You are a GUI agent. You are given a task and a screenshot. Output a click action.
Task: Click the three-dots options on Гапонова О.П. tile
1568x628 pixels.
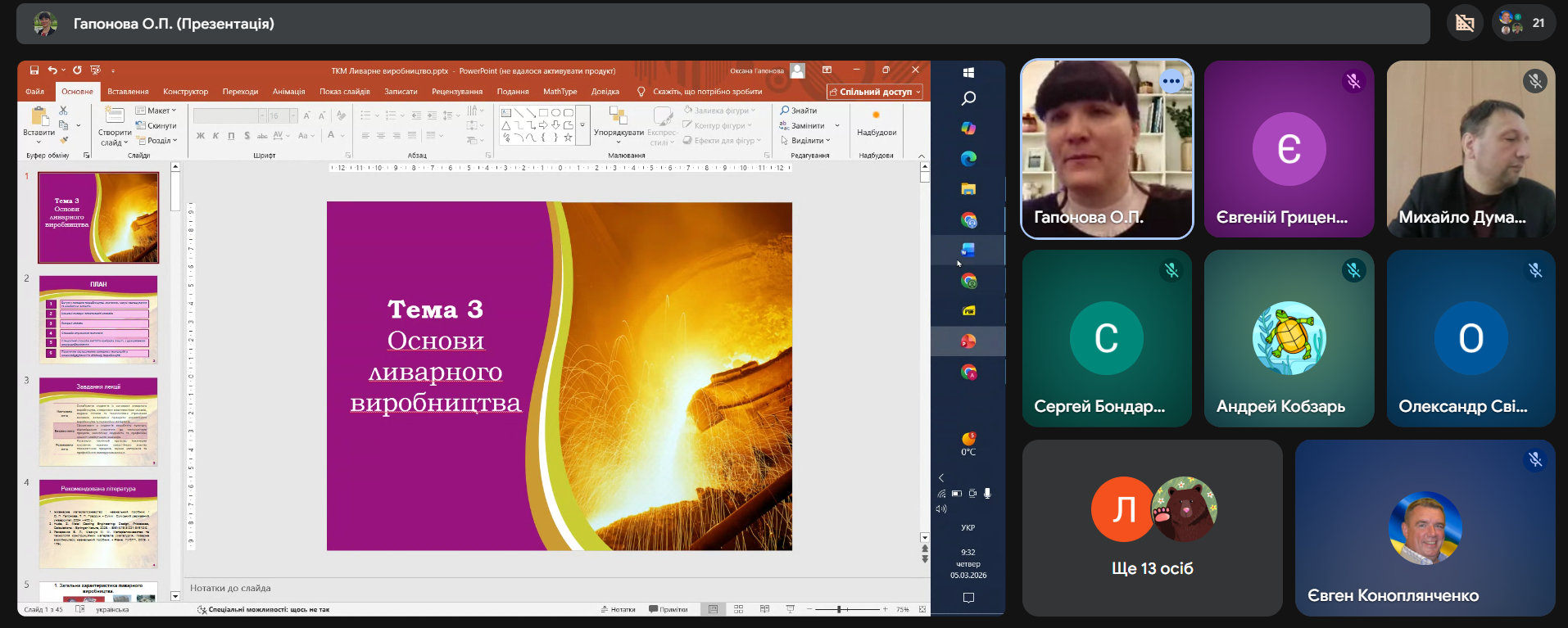pyautogui.click(x=1171, y=81)
